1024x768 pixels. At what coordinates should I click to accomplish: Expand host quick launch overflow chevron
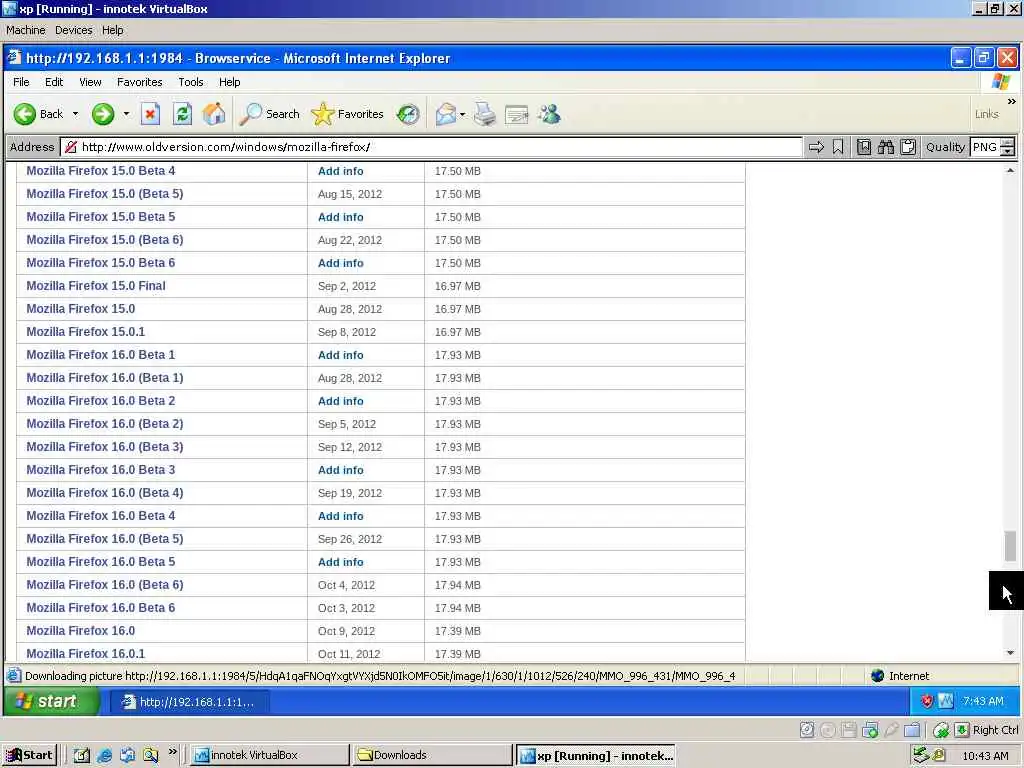172,752
